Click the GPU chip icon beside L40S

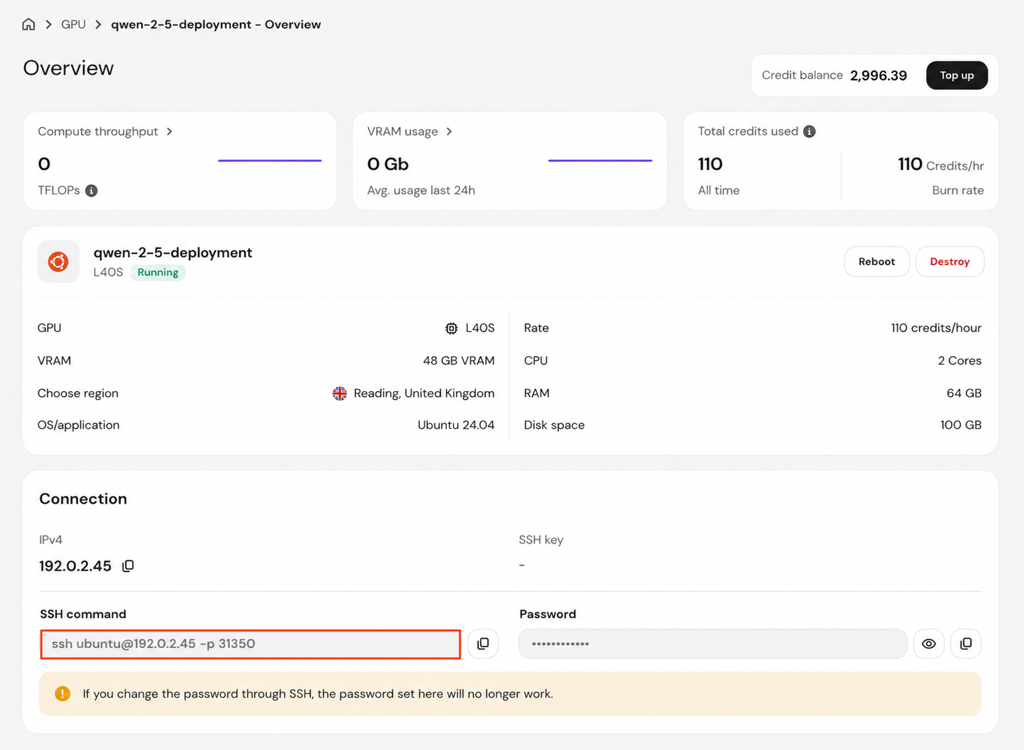451,328
